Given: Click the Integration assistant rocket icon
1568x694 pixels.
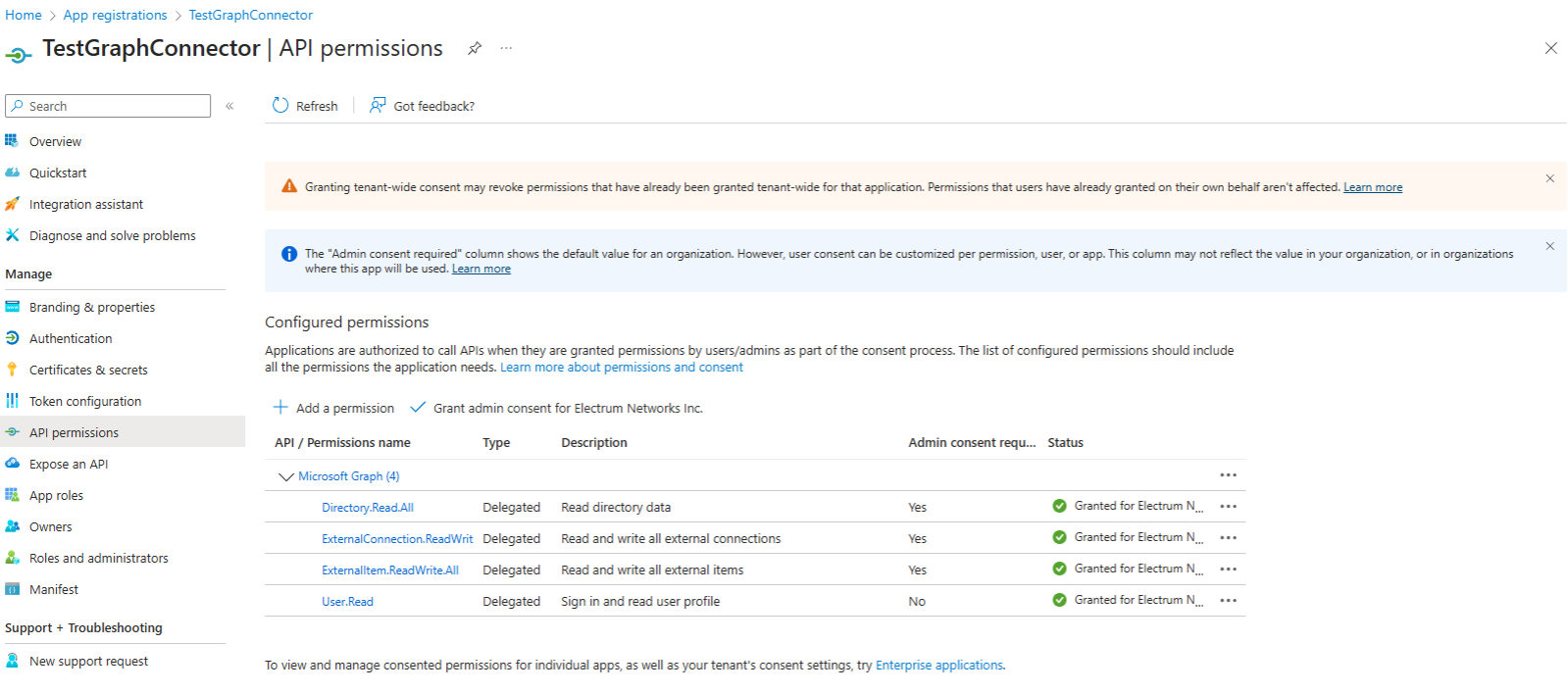Looking at the screenshot, I should tap(12, 203).
